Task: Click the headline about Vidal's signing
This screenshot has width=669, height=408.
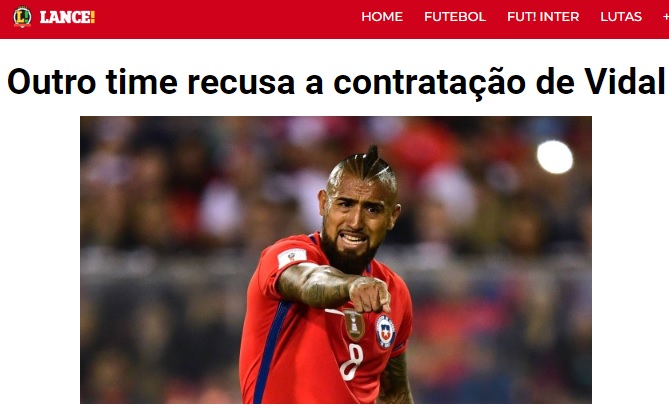Action: (x=336, y=81)
